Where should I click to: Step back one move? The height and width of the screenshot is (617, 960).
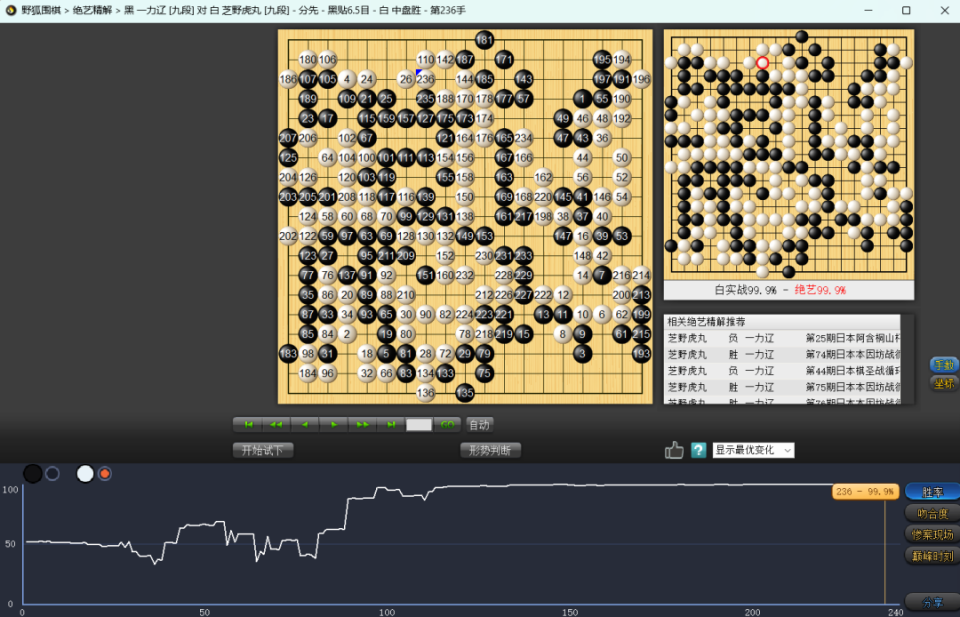[x=305, y=425]
